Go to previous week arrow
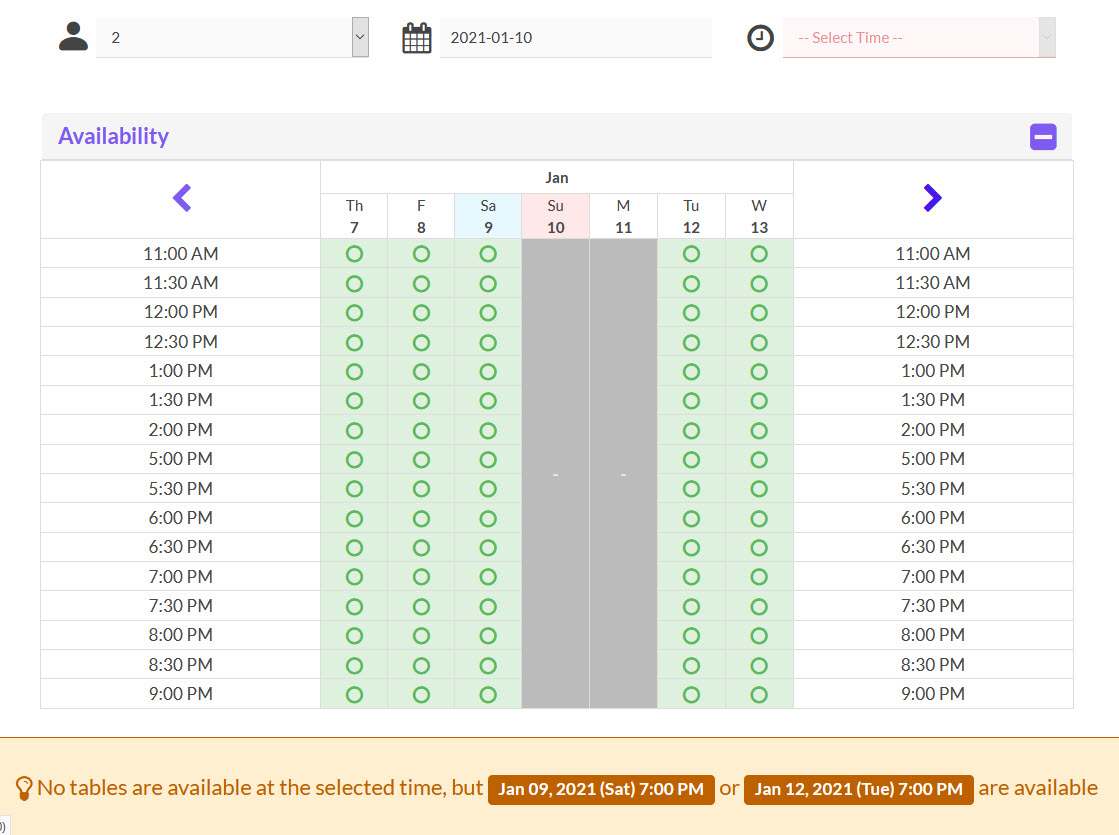Viewport: 1119px width, 835px height. tap(182, 198)
